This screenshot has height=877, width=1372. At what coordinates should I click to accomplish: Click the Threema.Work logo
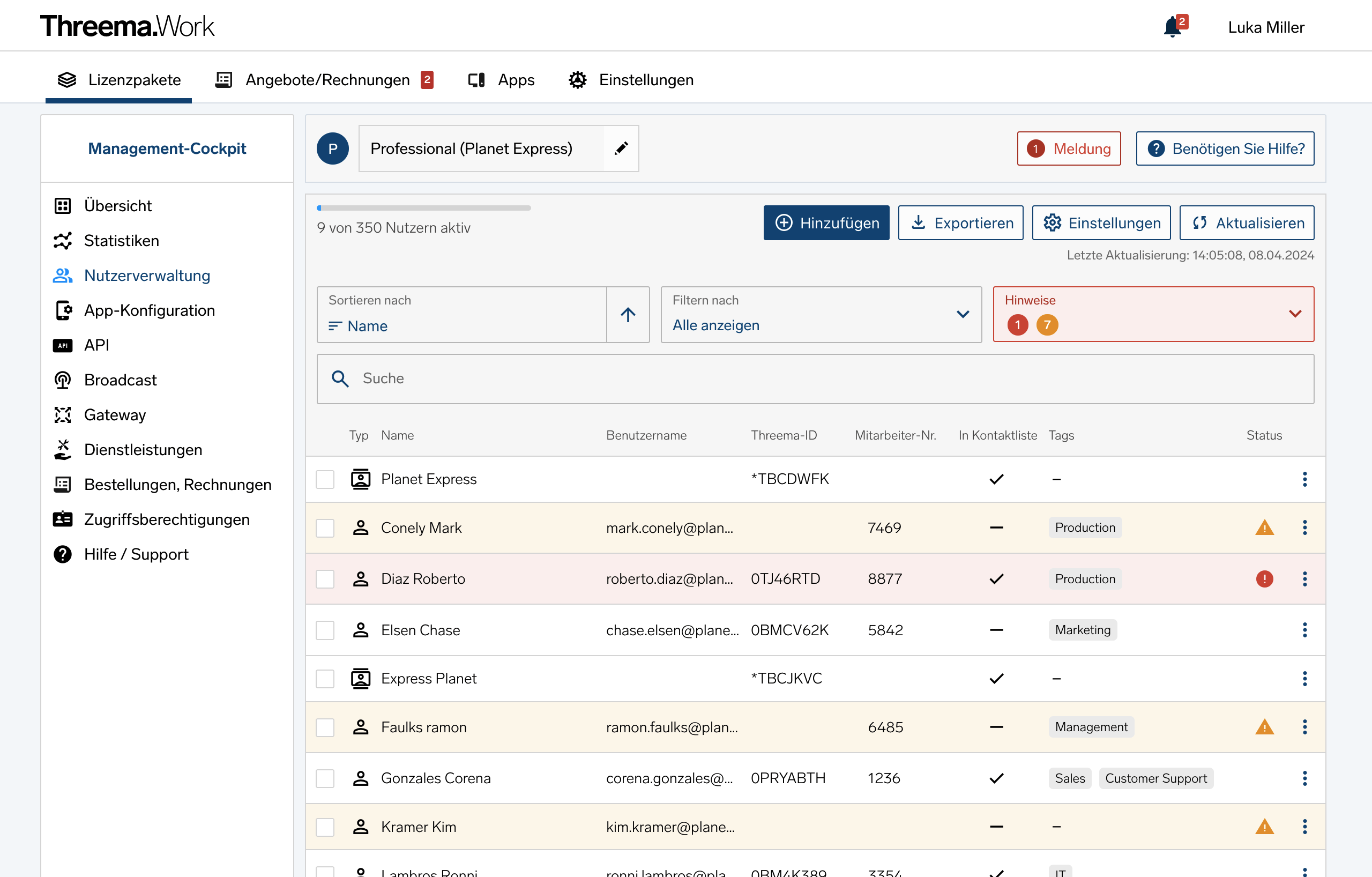point(127,26)
